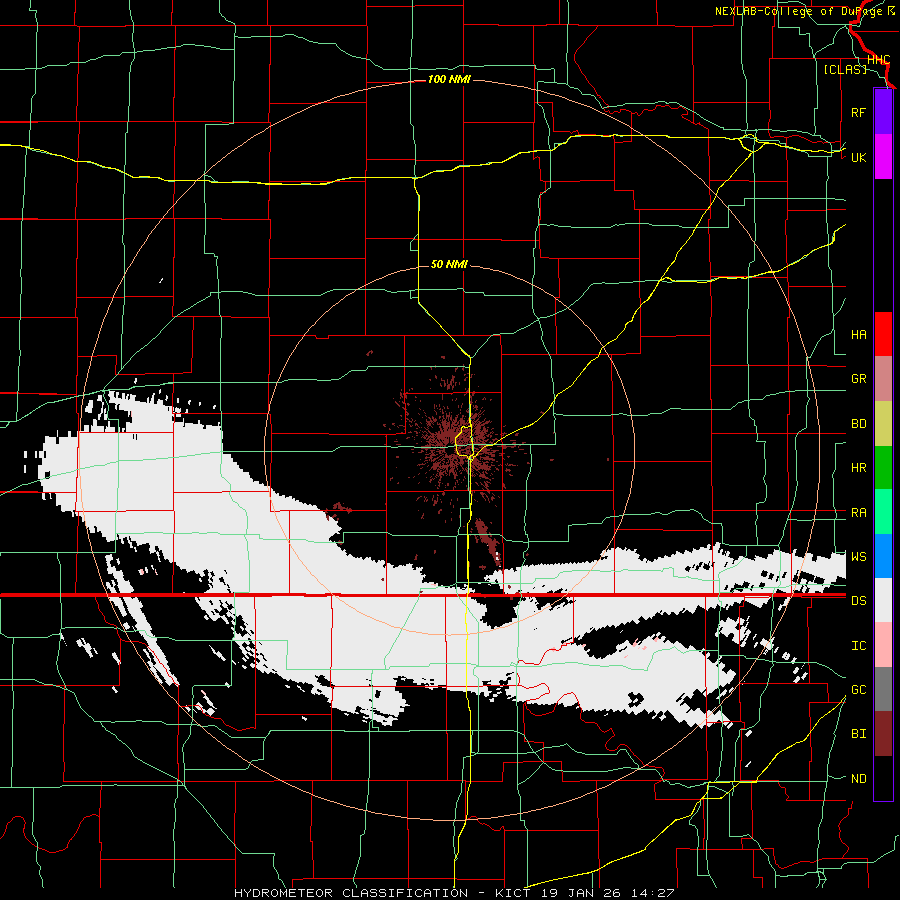900x900 pixels.
Task: Click the ND black legend swatch
Action: click(883, 778)
